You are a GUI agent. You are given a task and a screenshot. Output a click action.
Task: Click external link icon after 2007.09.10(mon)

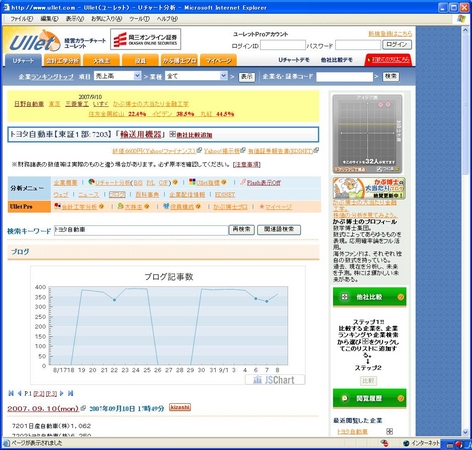pyautogui.click(x=83, y=408)
